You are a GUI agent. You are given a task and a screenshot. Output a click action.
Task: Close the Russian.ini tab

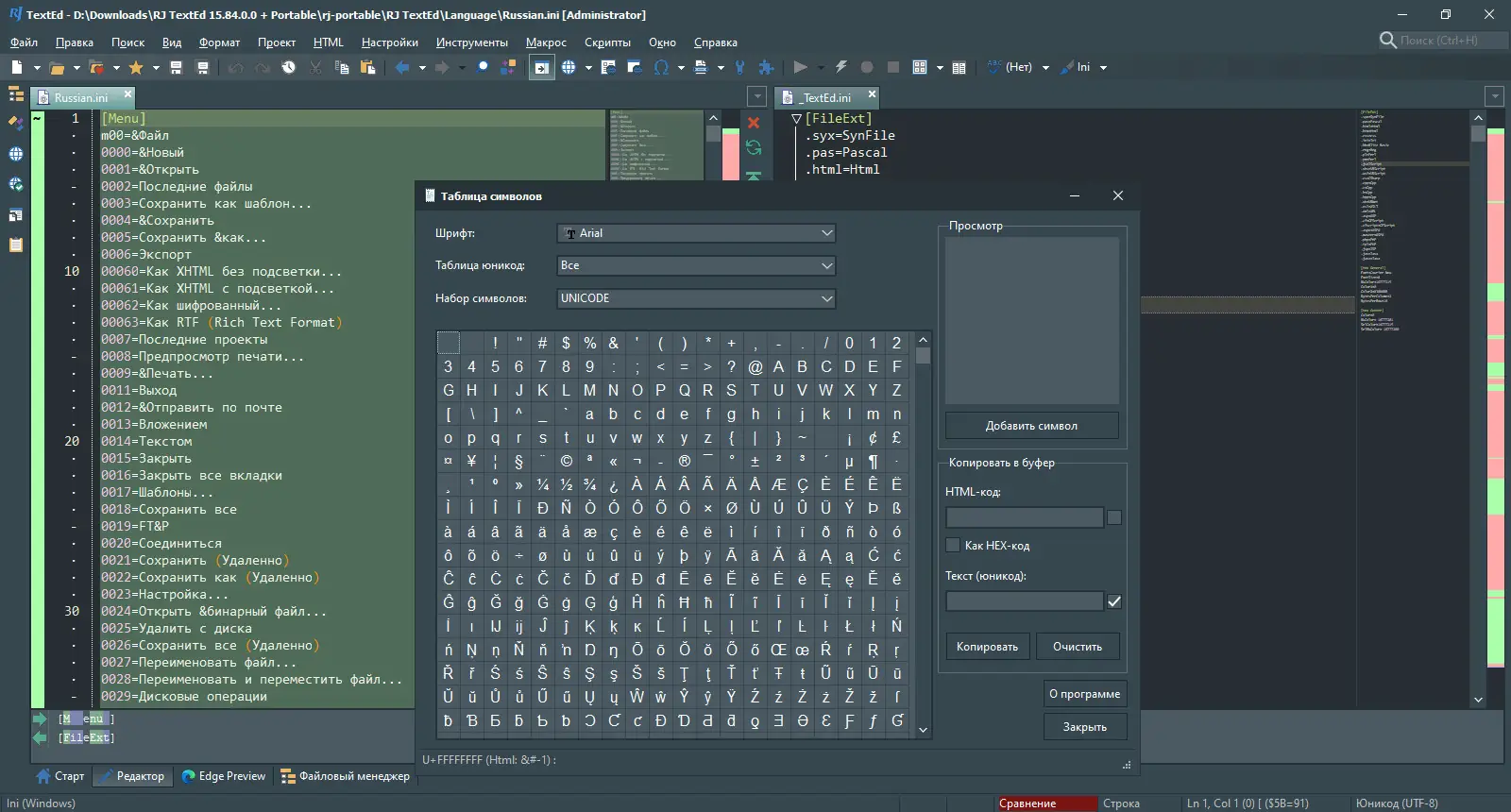[127, 93]
